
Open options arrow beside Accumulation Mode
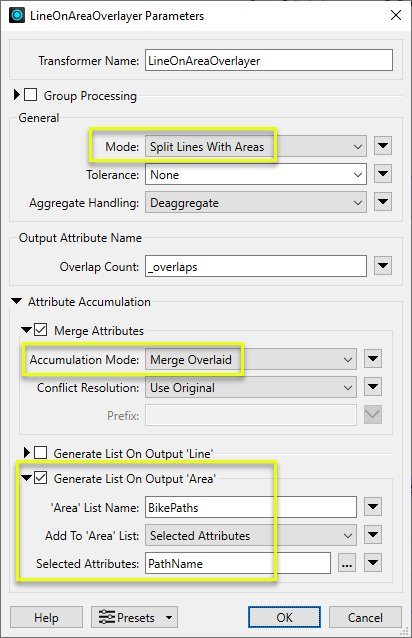click(373, 359)
